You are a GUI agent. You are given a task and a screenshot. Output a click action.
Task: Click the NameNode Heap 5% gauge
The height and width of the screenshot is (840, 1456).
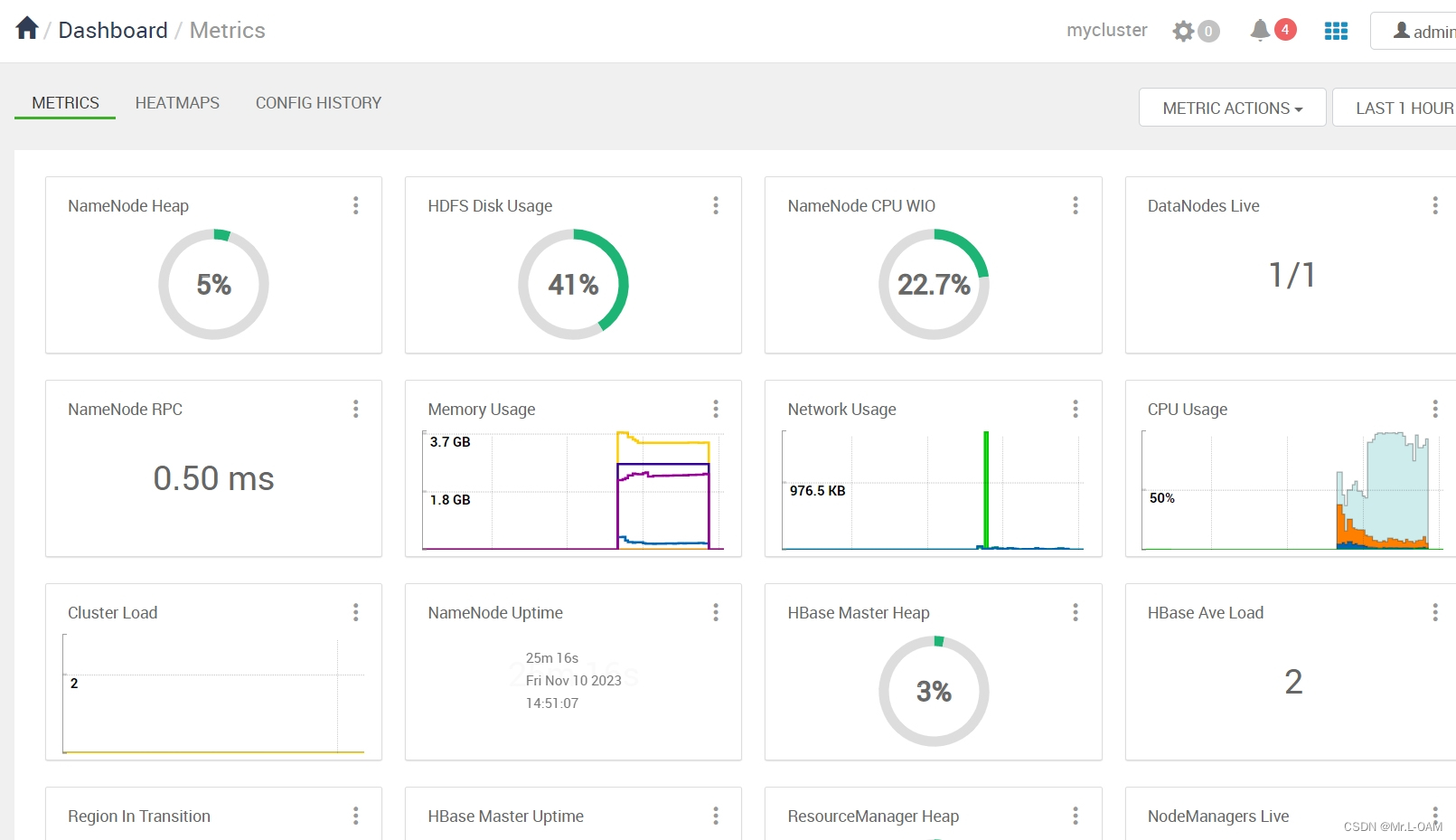pos(213,284)
